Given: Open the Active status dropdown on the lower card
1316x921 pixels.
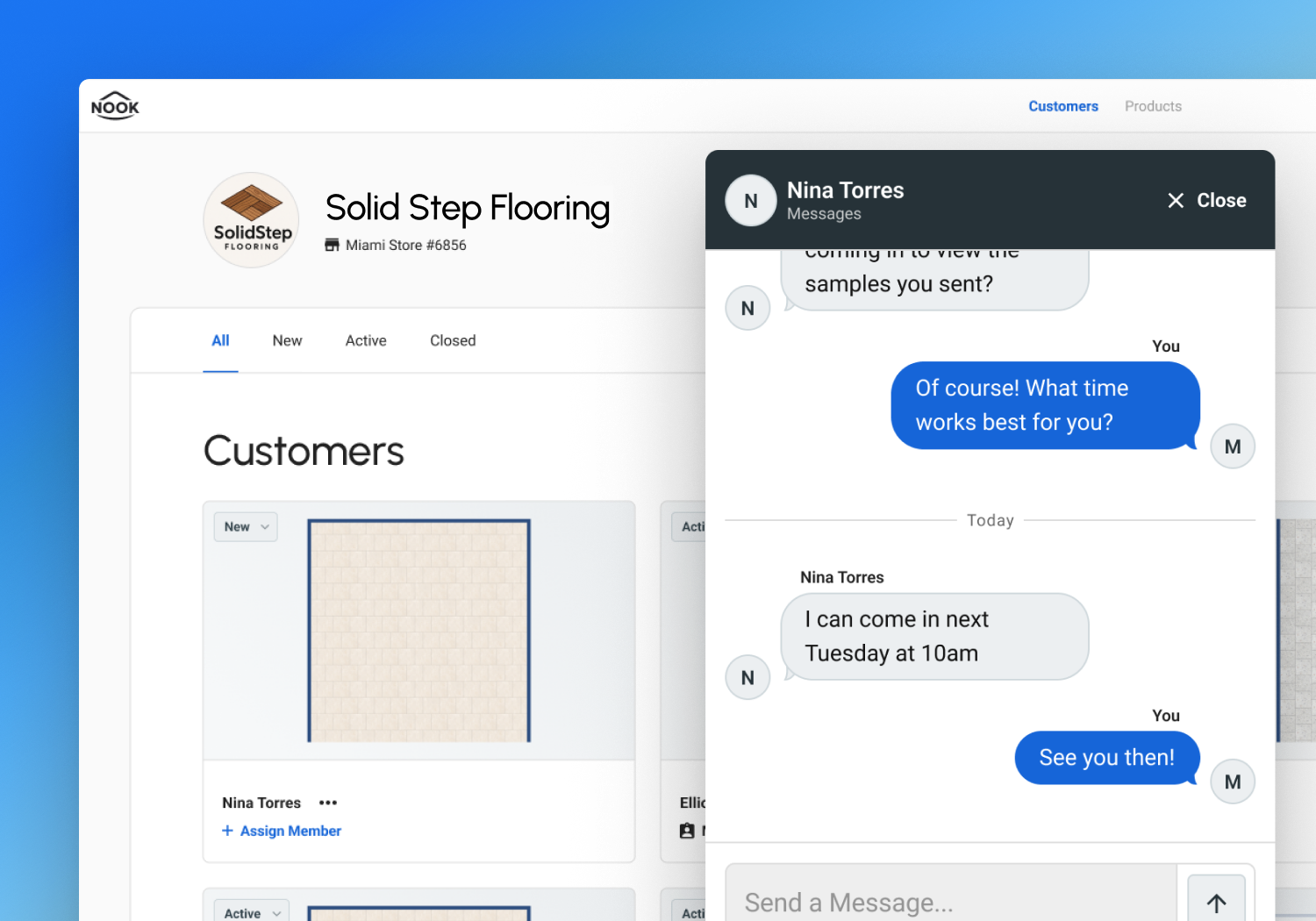Looking at the screenshot, I should tap(252, 910).
